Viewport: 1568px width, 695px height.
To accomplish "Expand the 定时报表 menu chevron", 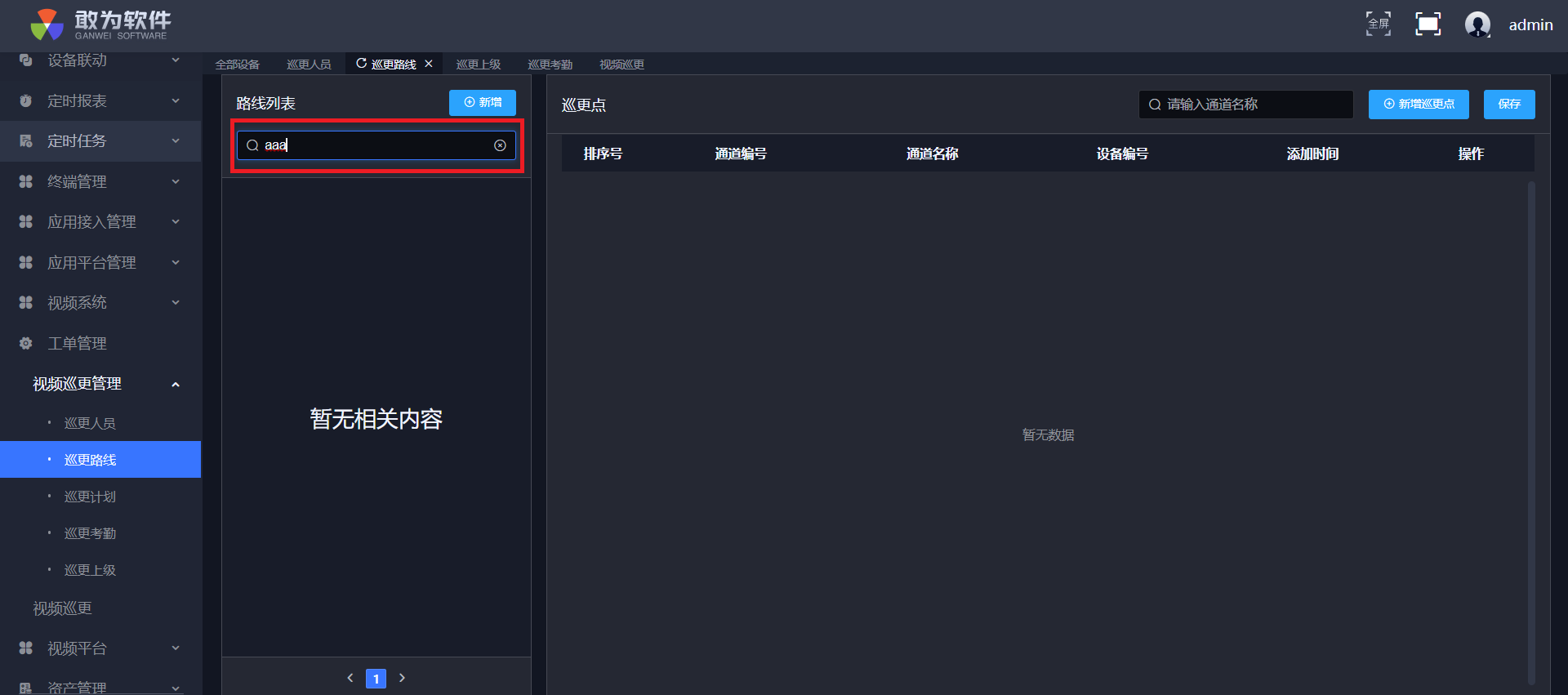I will 176,100.
